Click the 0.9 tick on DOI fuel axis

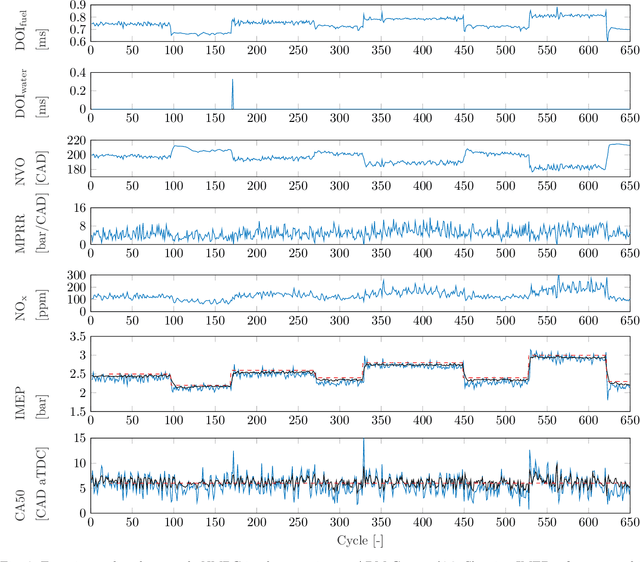pyautogui.click(x=78, y=5)
